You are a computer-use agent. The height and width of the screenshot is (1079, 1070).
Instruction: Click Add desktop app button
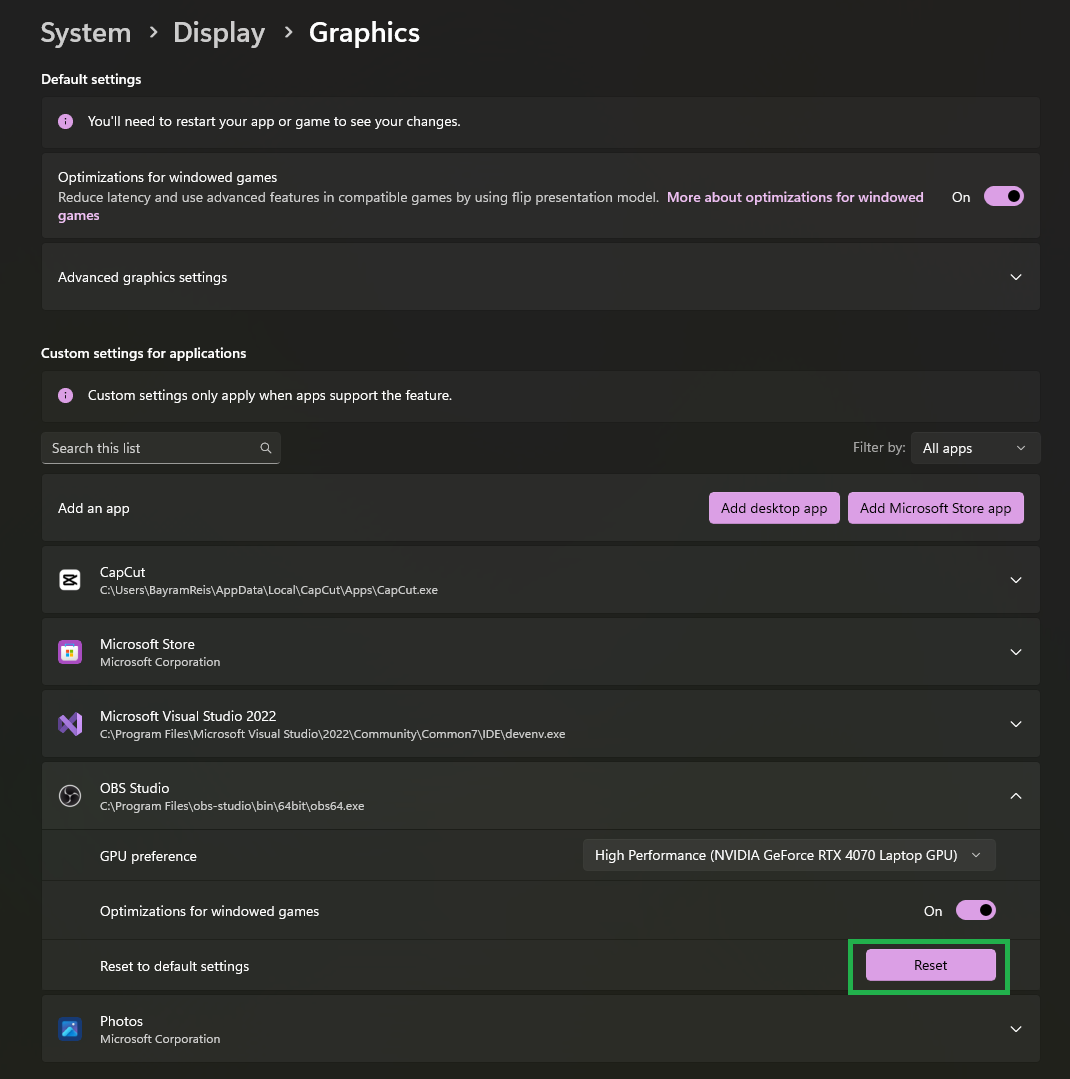click(774, 508)
